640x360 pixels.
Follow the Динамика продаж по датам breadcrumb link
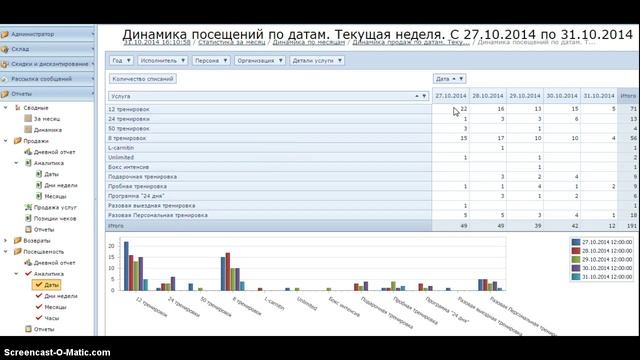pyautogui.click(x=411, y=42)
